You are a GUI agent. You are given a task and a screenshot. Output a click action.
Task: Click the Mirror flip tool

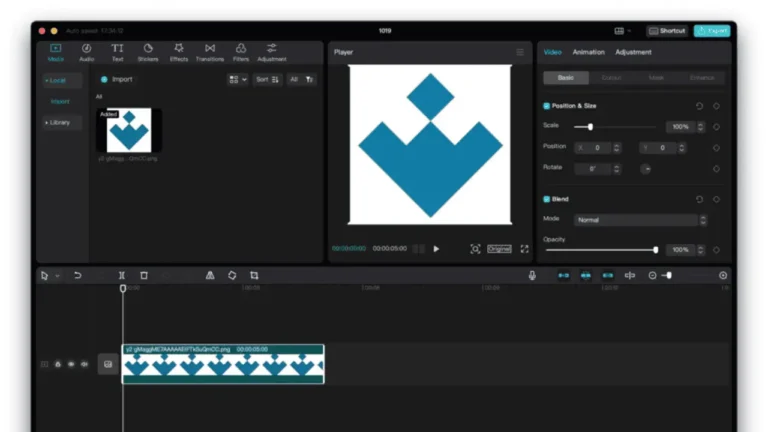(210, 275)
